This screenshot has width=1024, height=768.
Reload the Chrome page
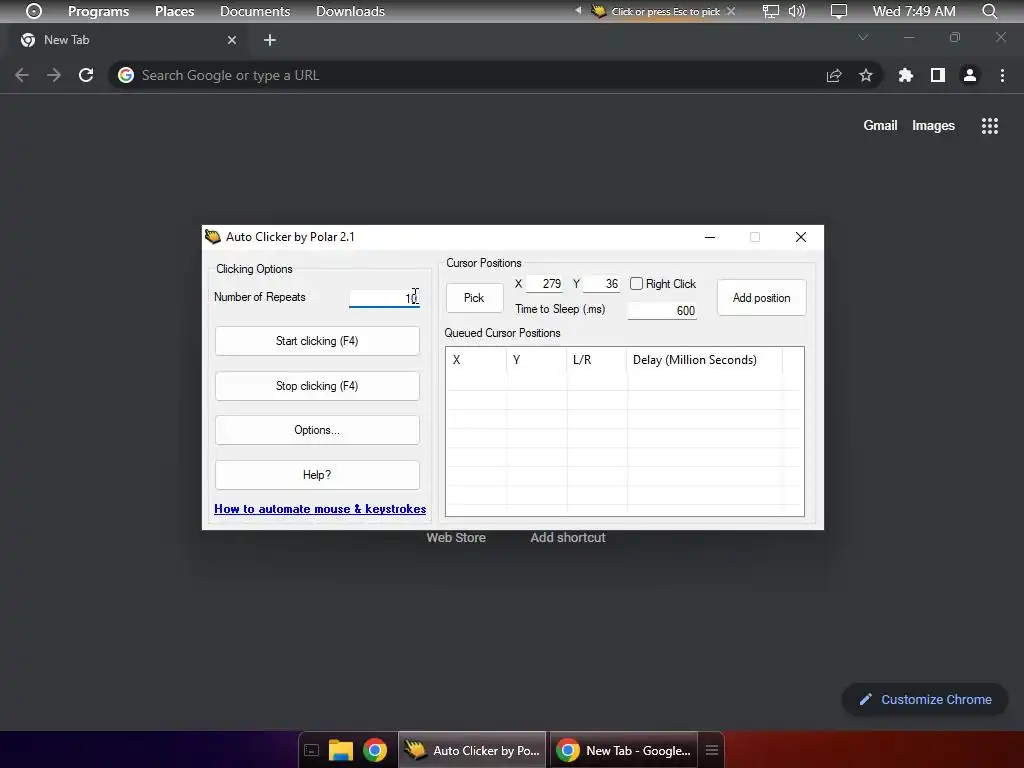pos(86,75)
